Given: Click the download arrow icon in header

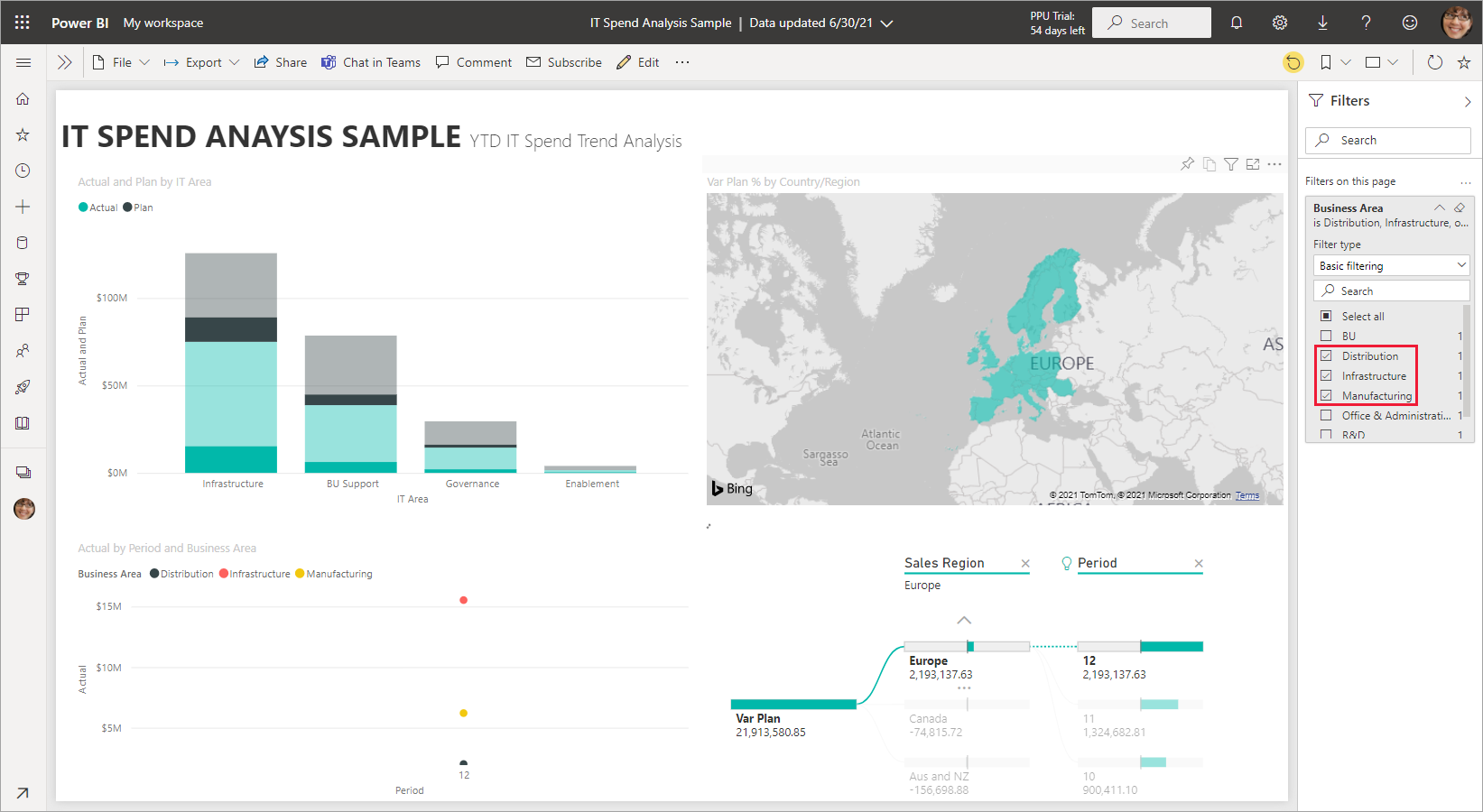Looking at the screenshot, I should click(x=1322, y=23).
